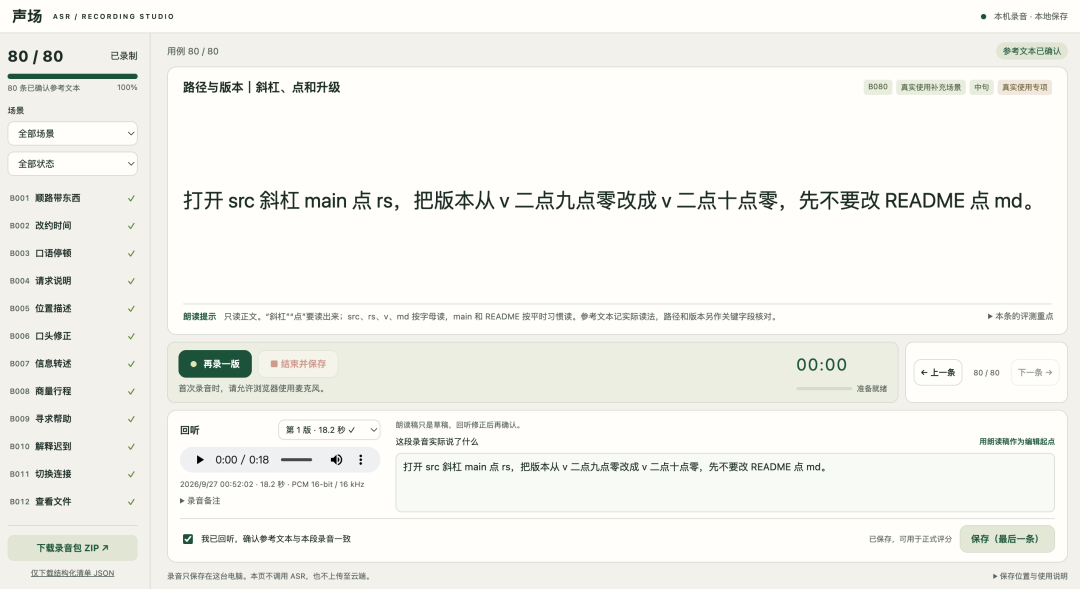Viewport: 1080px width, 589px height.
Task: Click the 下一条 next button
Action: 1035,372
